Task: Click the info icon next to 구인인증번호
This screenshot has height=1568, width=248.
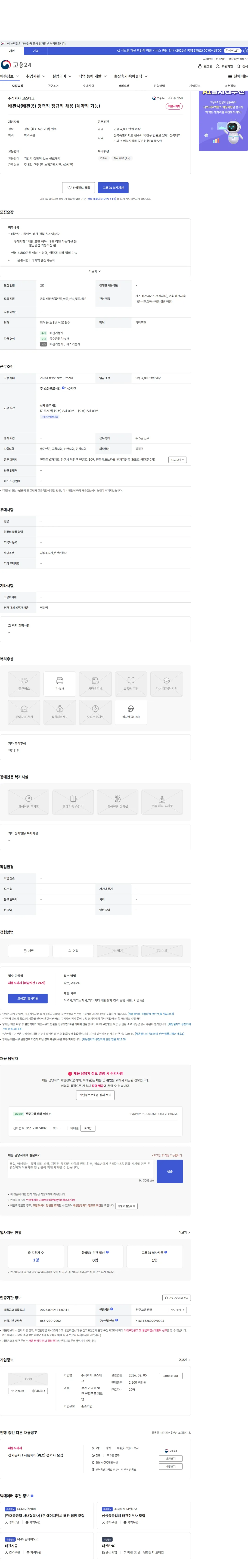Action: pos(116,1320)
